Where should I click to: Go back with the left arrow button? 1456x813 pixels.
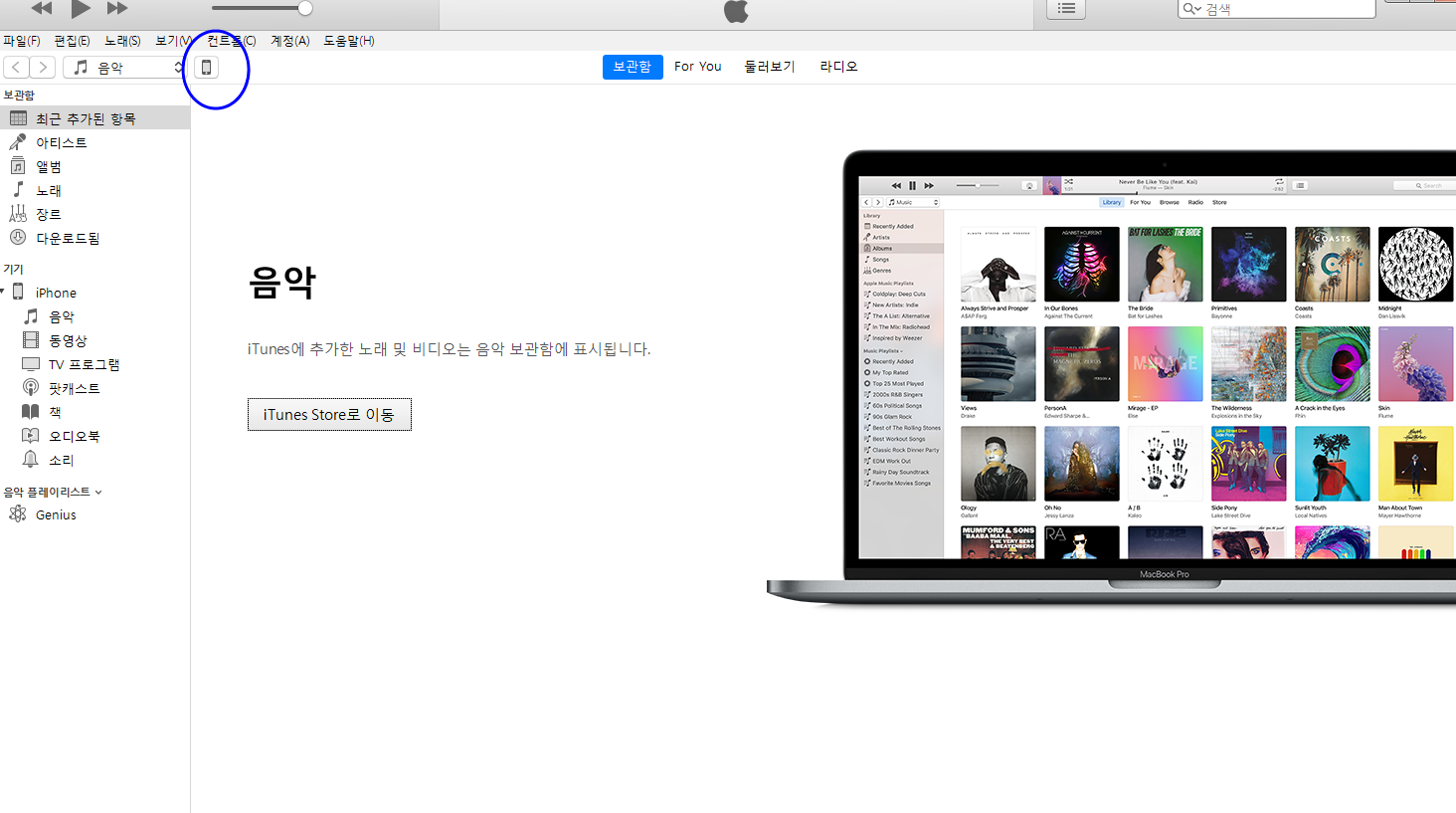tap(17, 67)
